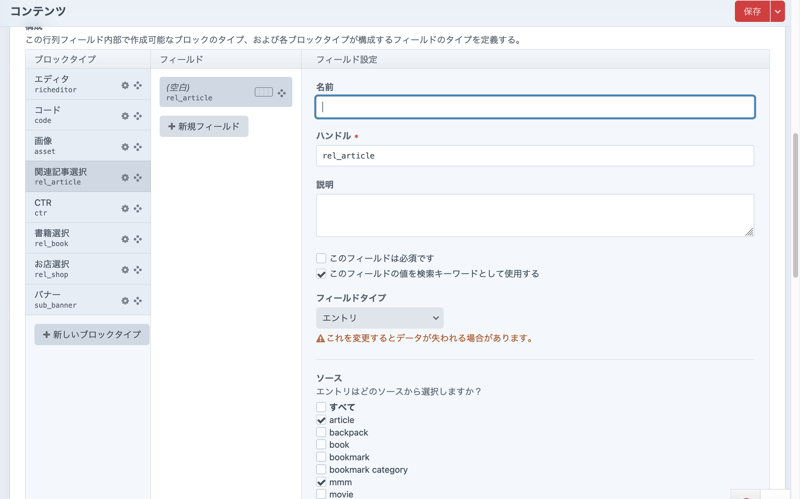Open settings gear for バナー block type
Screen dimensions: 800x499
coord(125,301)
